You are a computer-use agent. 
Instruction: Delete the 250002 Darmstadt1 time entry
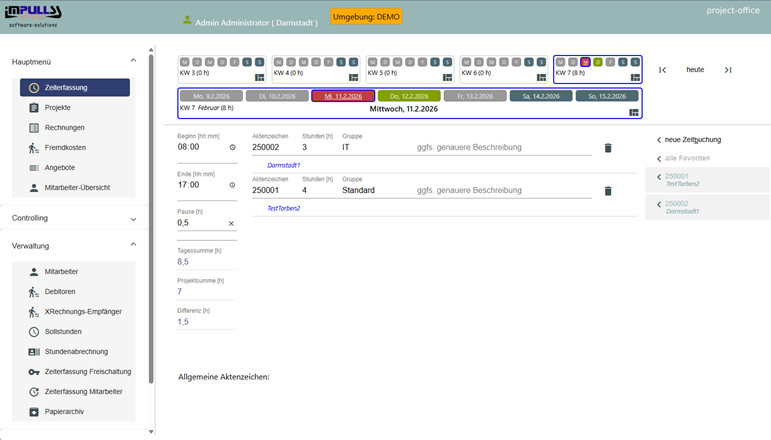pyautogui.click(x=607, y=148)
